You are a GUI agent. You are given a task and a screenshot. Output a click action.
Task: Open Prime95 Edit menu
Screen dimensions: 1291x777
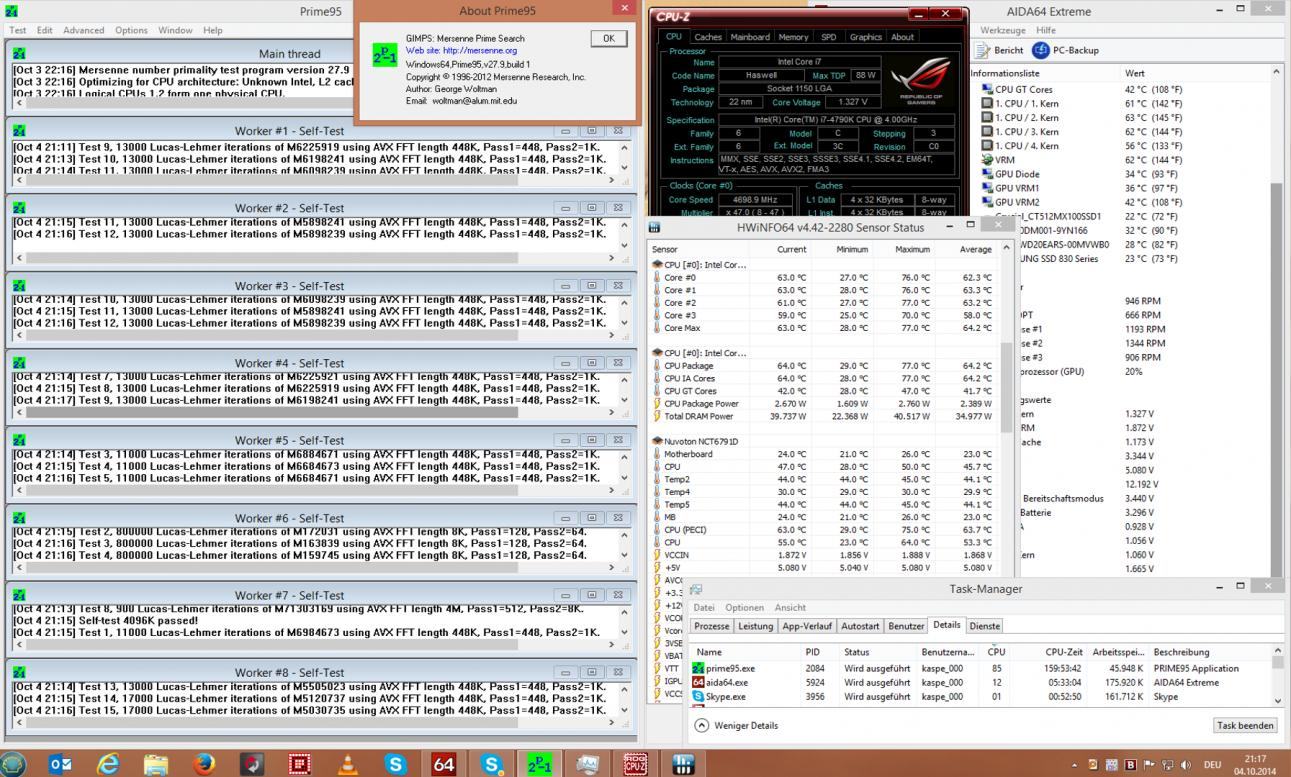45,30
